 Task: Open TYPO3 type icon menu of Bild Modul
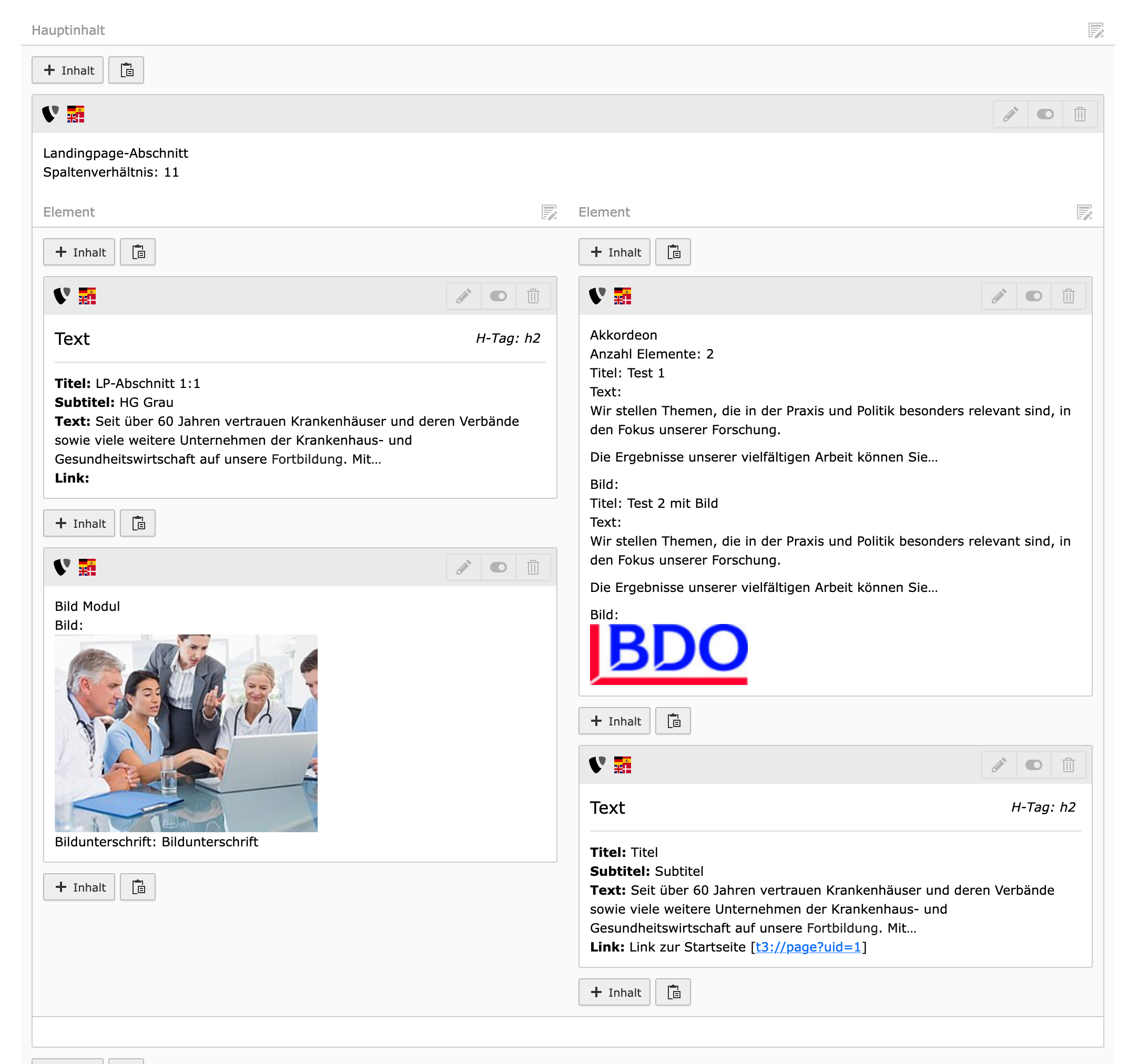[x=62, y=567]
